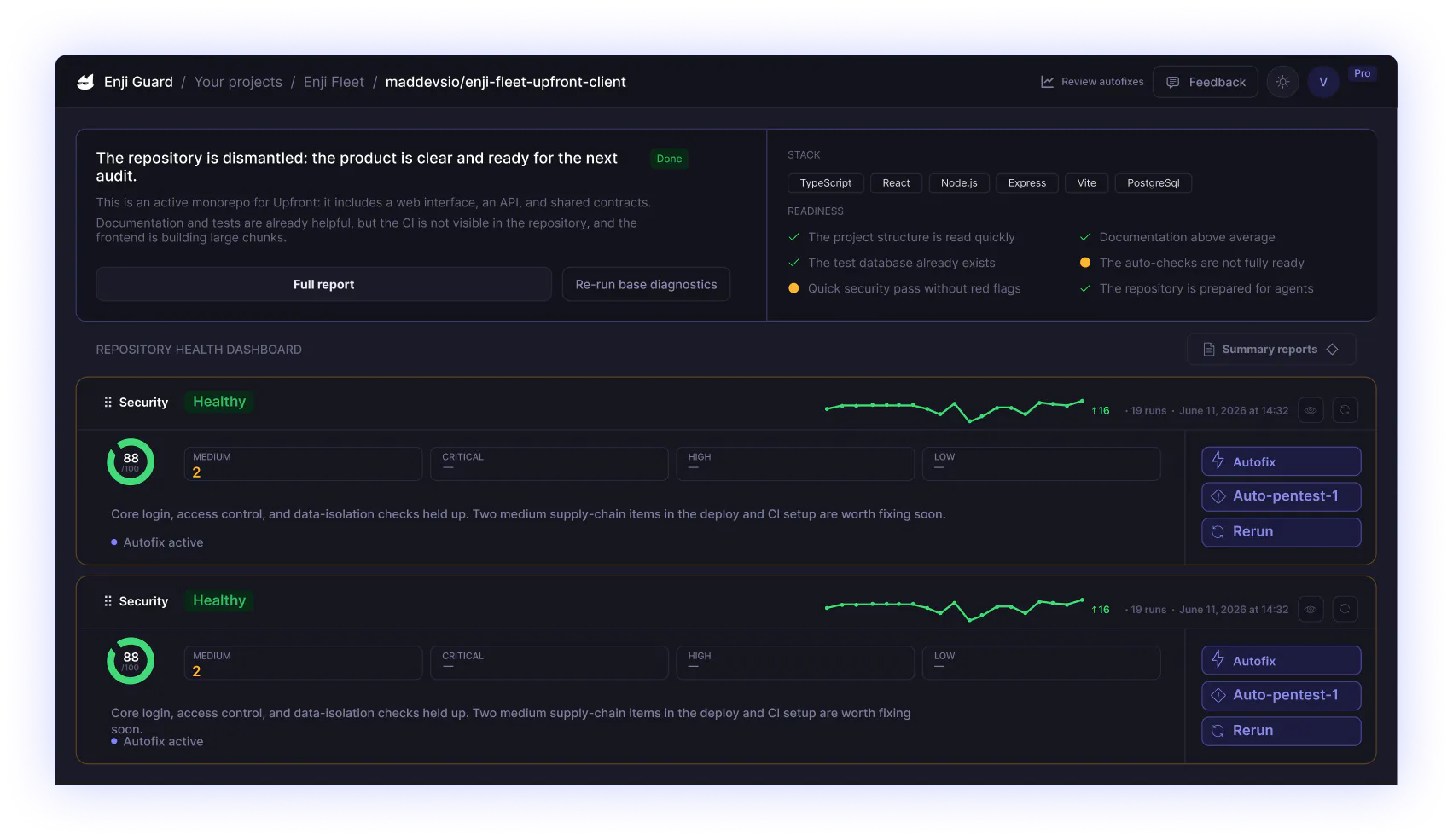The image size is (1453, 840).
Task: Open the Feedback button
Action: click(1205, 82)
